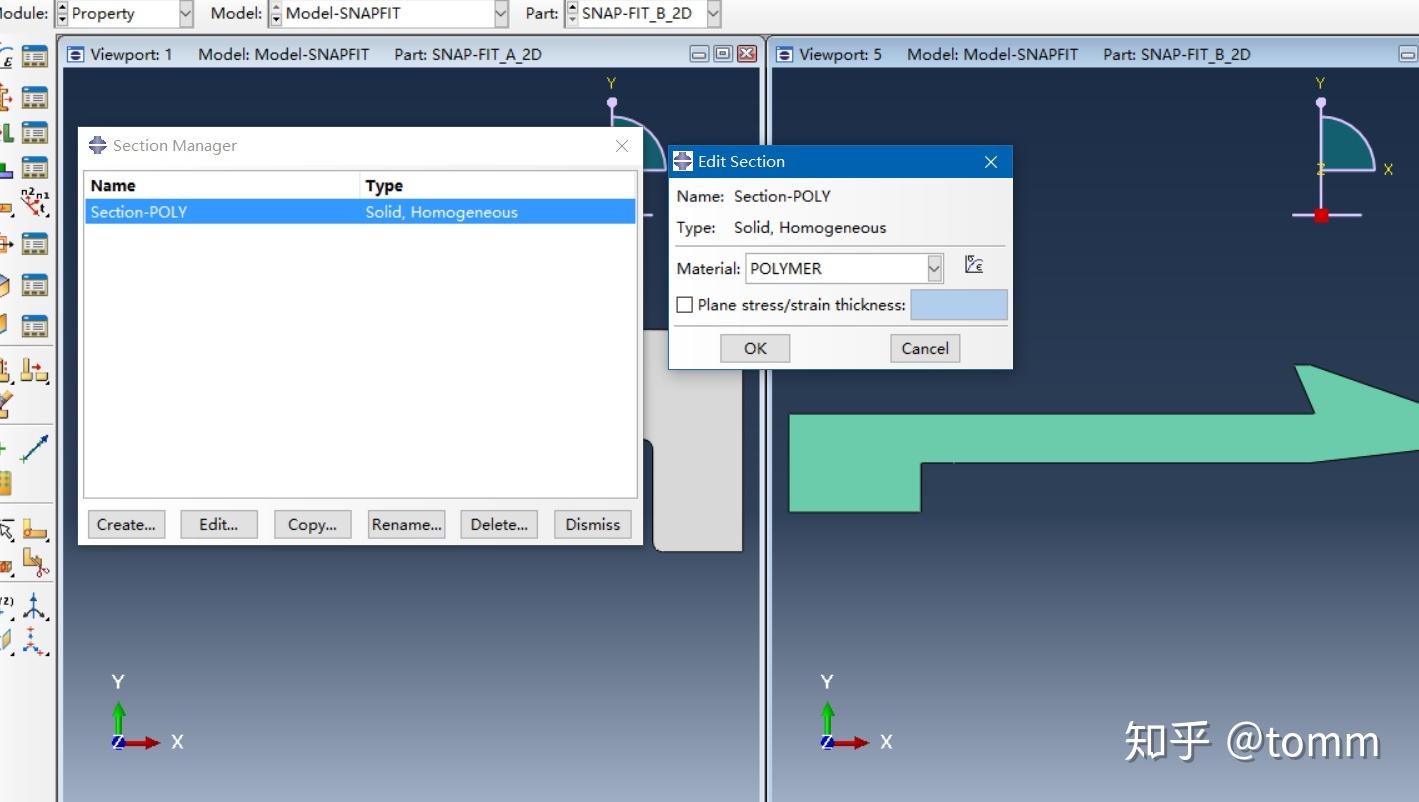Click the Part spinner arrows
Screen dimensions: 1419x802
pyautogui.click(x=573, y=14)
